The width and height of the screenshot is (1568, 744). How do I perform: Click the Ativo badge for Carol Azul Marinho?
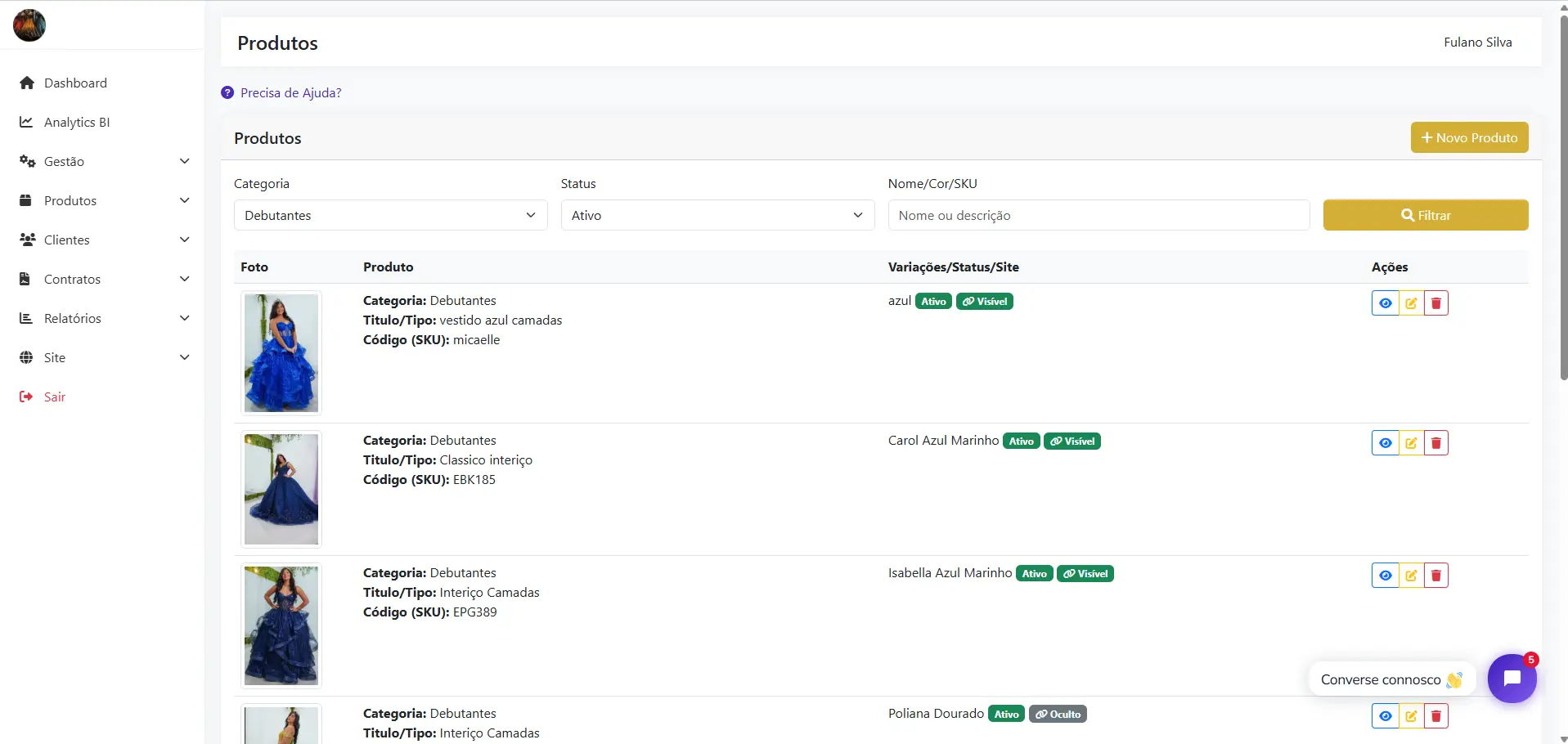click(x=1022, y=441)
